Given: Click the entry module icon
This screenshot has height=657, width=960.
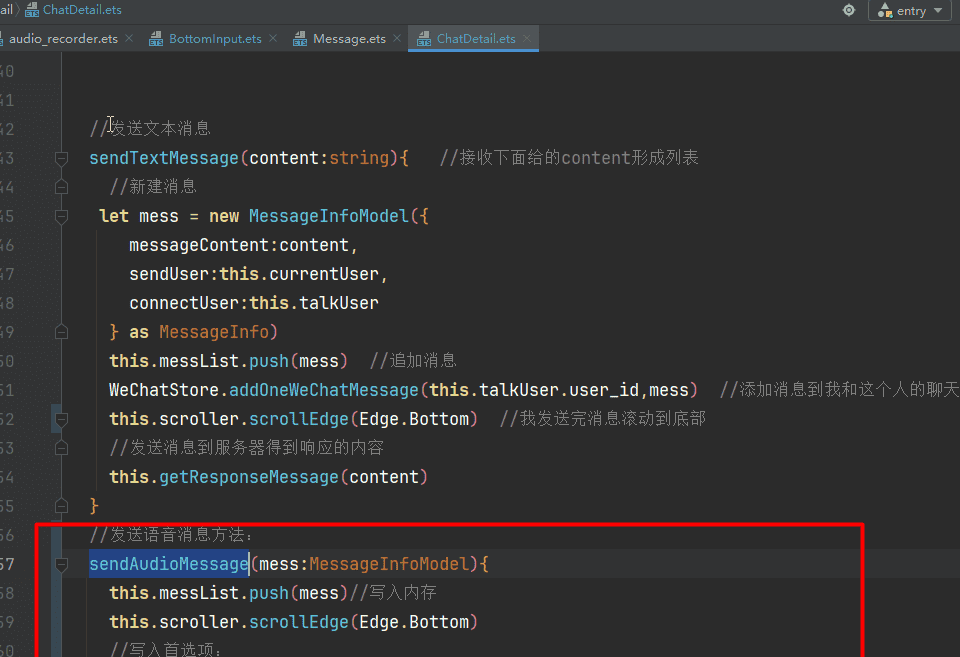Looking at the screenshot, I should tap(884, 11).
